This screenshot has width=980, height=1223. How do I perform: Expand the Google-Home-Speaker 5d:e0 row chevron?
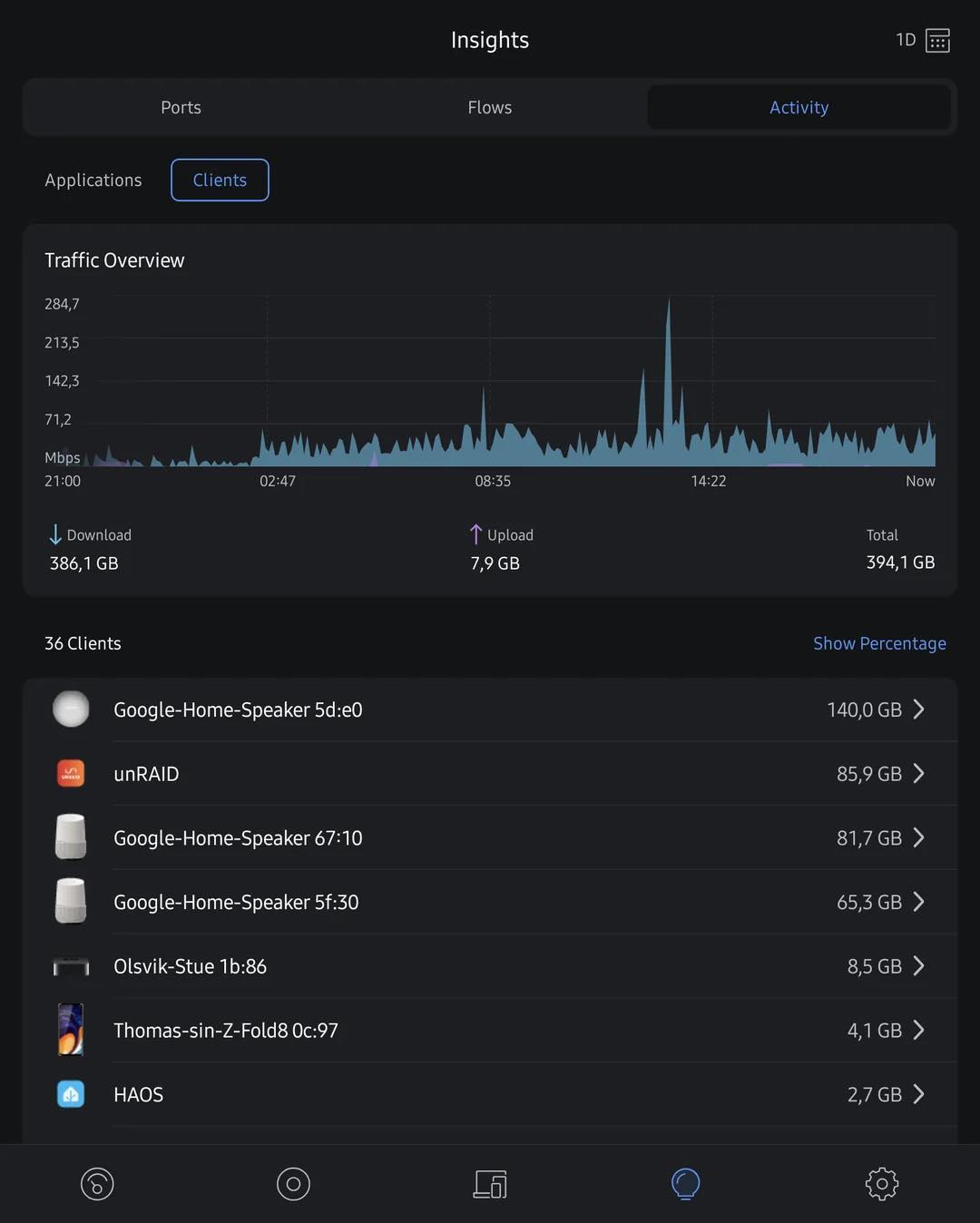[919, 709]
